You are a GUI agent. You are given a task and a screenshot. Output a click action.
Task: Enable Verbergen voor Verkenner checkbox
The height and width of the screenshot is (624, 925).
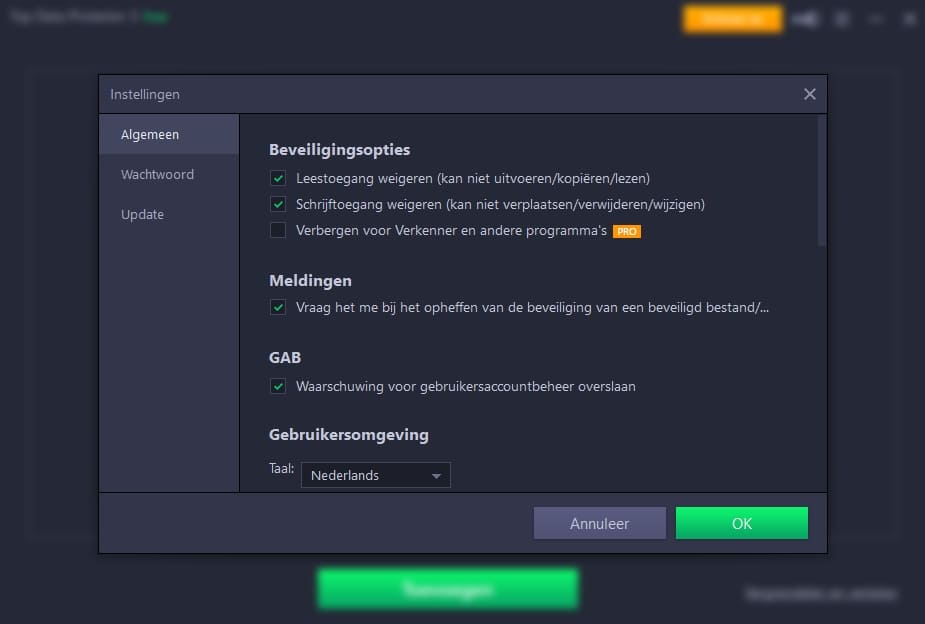tap(278, 230)
